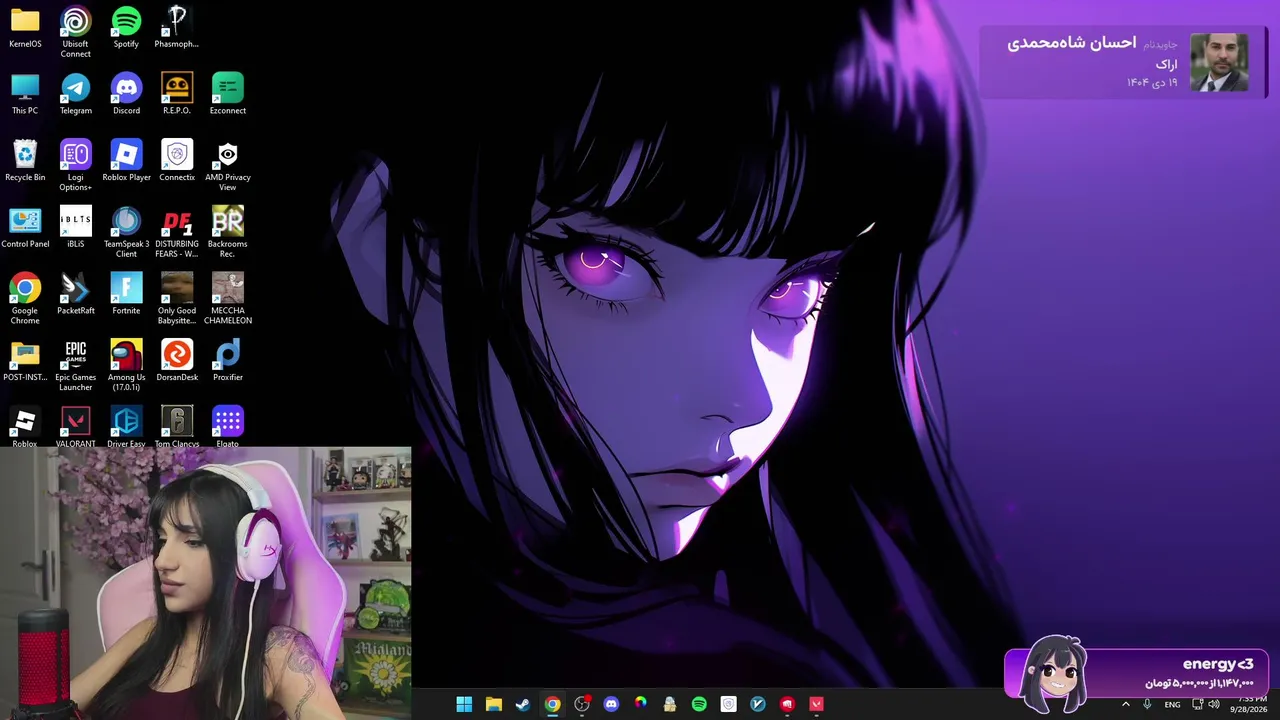Select the Logi Options+ shortcut

pos(75,165)
